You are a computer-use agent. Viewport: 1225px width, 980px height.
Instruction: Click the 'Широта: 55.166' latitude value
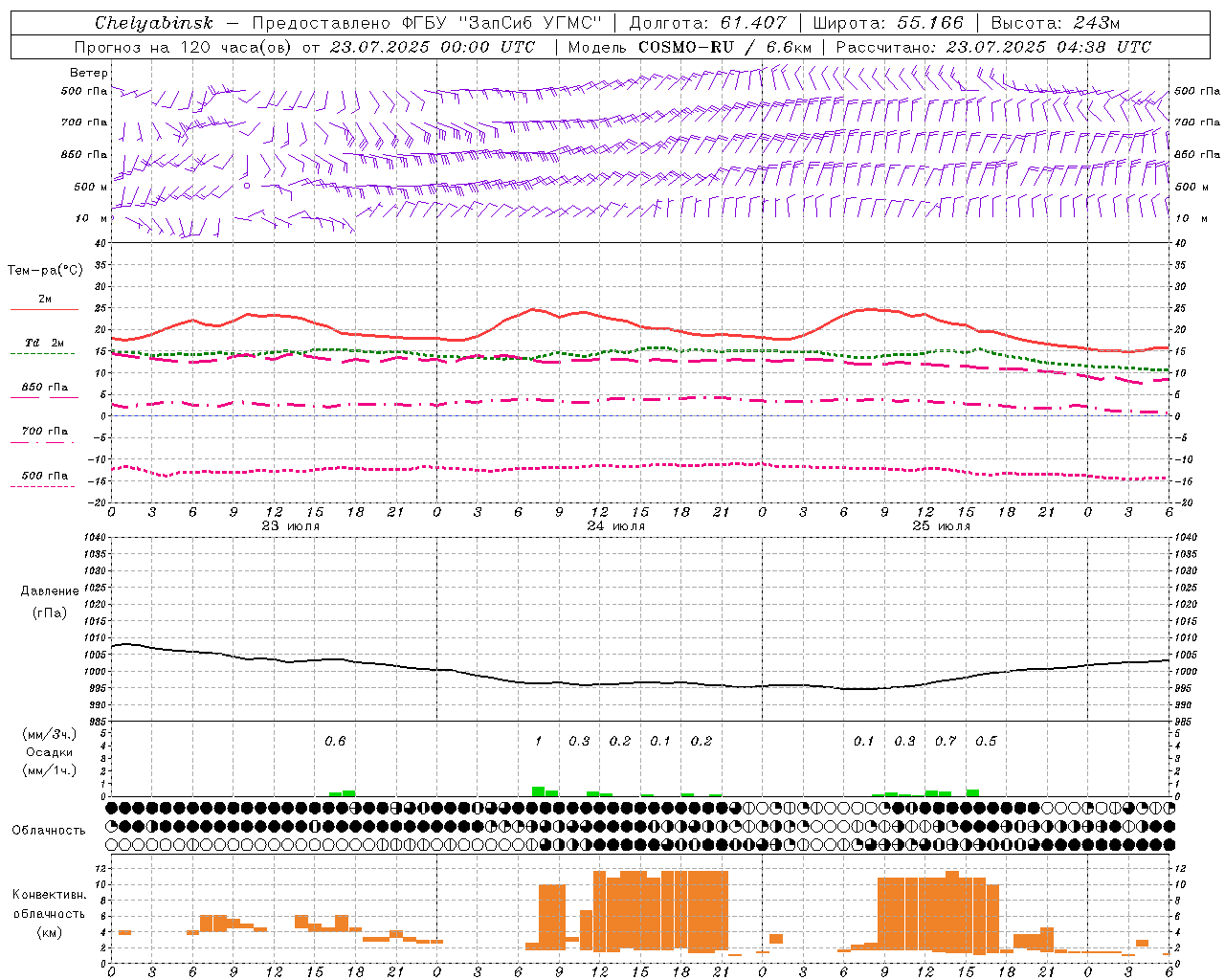(888, 23)
